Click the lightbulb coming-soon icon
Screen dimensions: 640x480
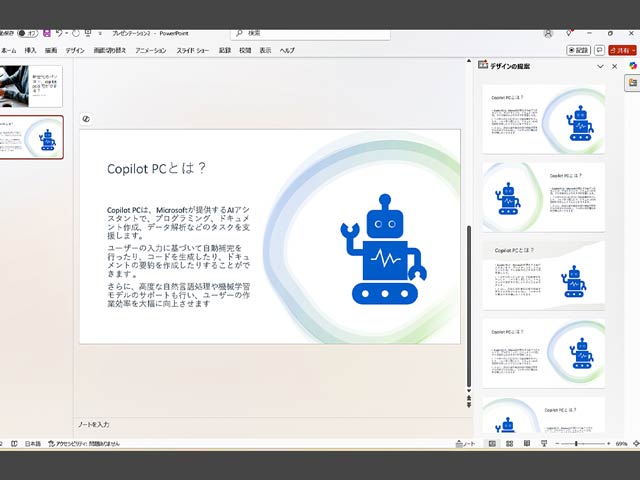[x=569, y=33]
